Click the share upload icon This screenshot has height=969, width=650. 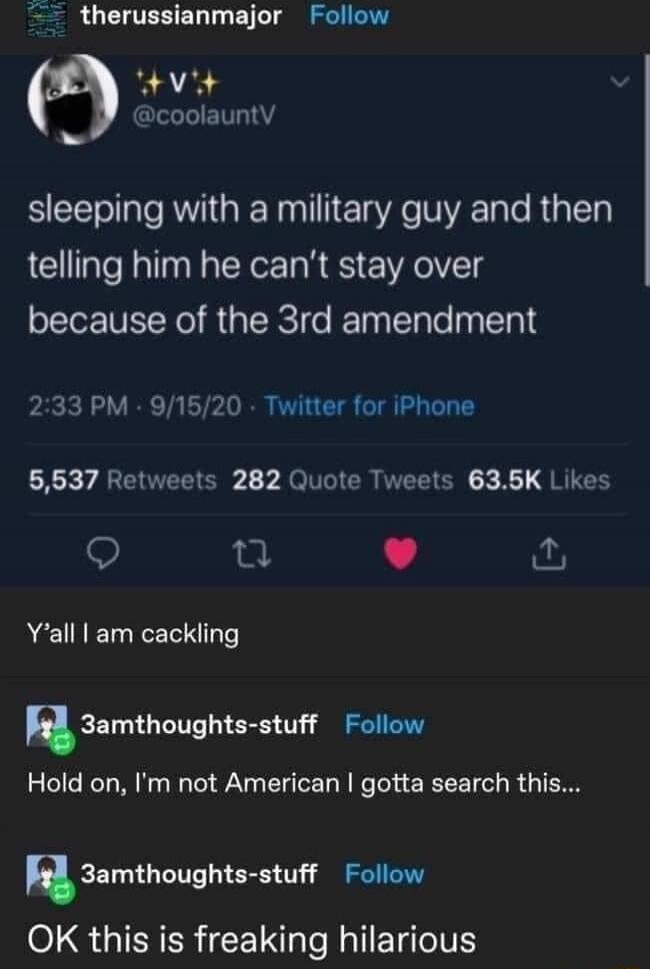(549, 553)
